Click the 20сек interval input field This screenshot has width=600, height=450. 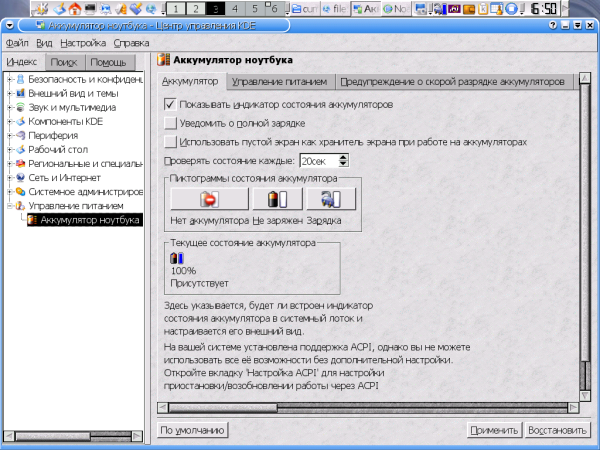[319, 161]
